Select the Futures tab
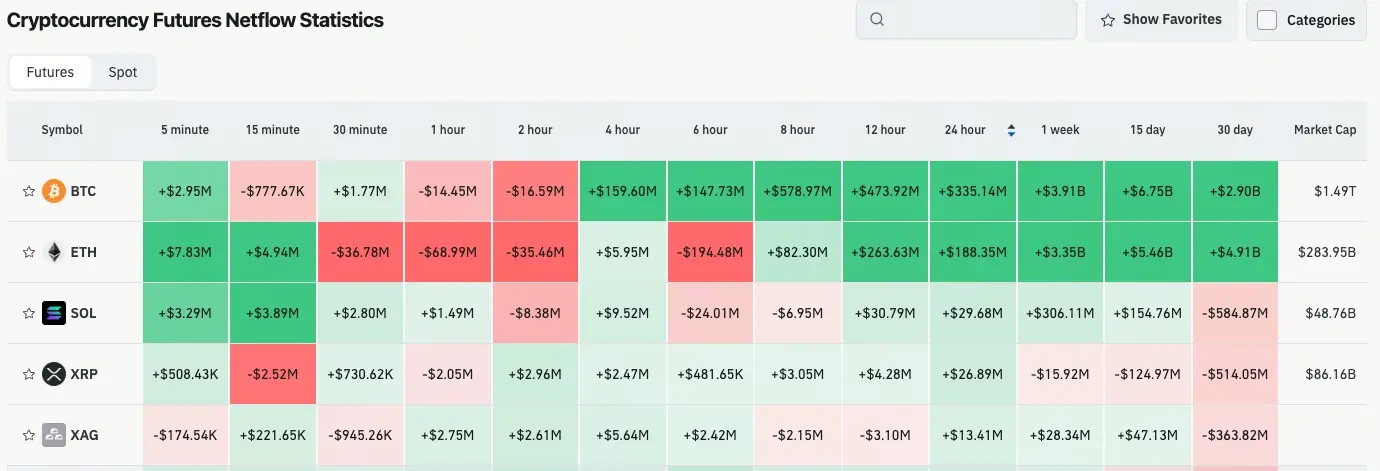 click(50, 72)
